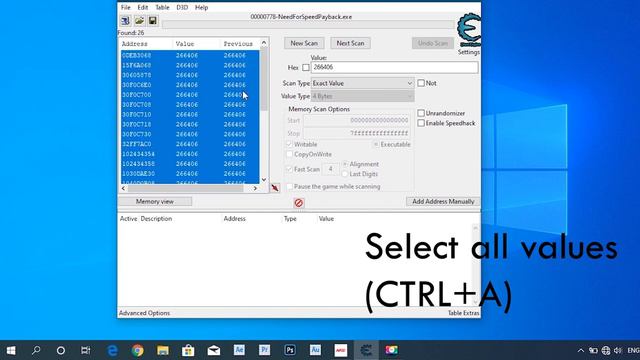Viewport: 640px width, 360px height.
Task: Check Enable Speedhack
Action: tap(421, 123)
